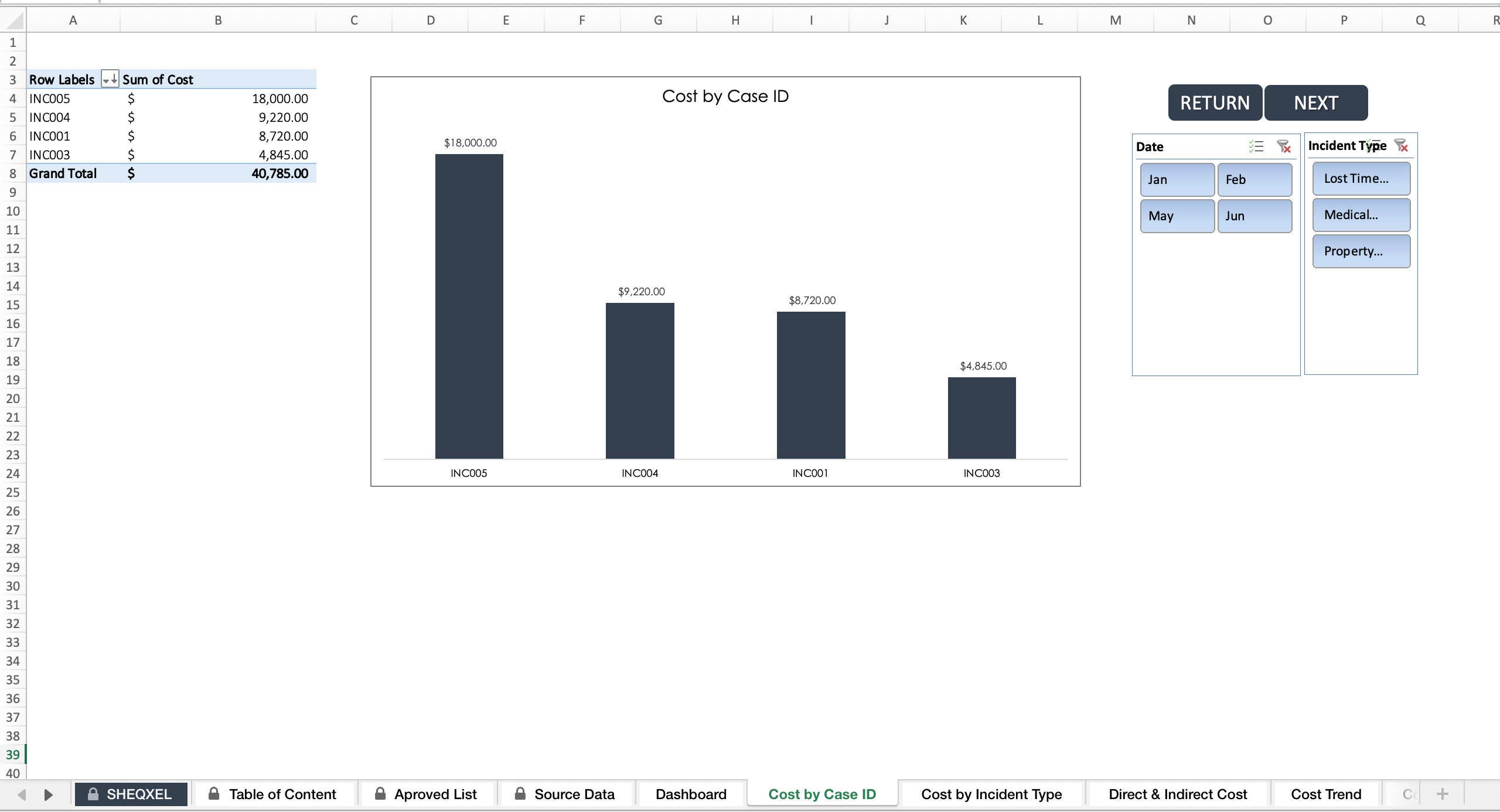1500x812 pixels.
Task: Click the lock icon on the Aproved List tab
Action: coord(380,794)
